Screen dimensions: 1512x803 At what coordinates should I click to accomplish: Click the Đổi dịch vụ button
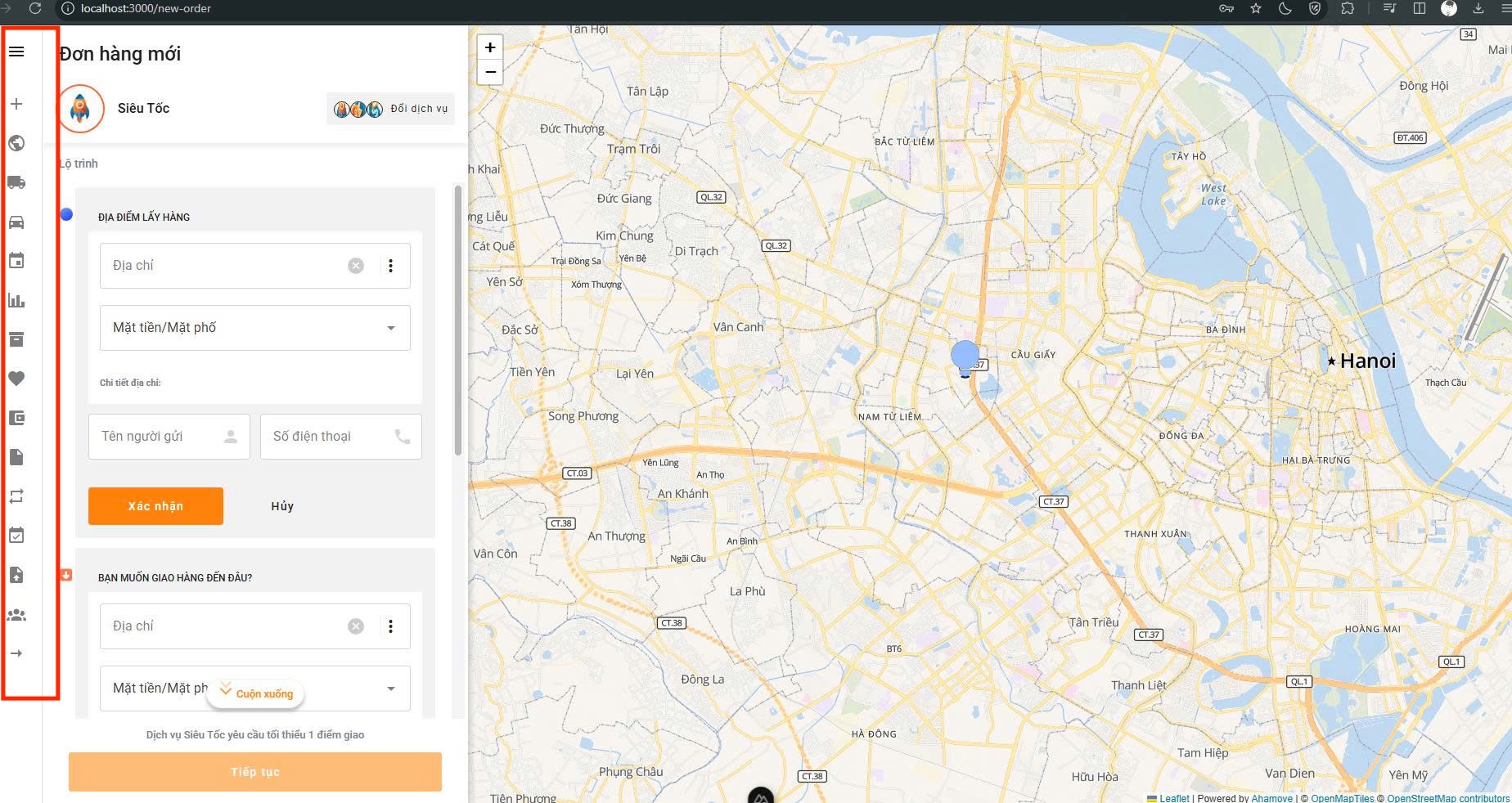pyautogui.click(x=390, y=109)
